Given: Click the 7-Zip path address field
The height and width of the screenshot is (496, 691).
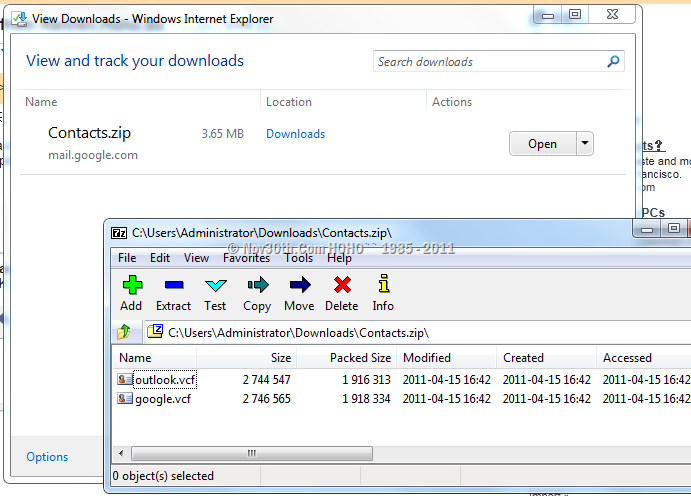Looking at the screenshot, I should (419, 333).
